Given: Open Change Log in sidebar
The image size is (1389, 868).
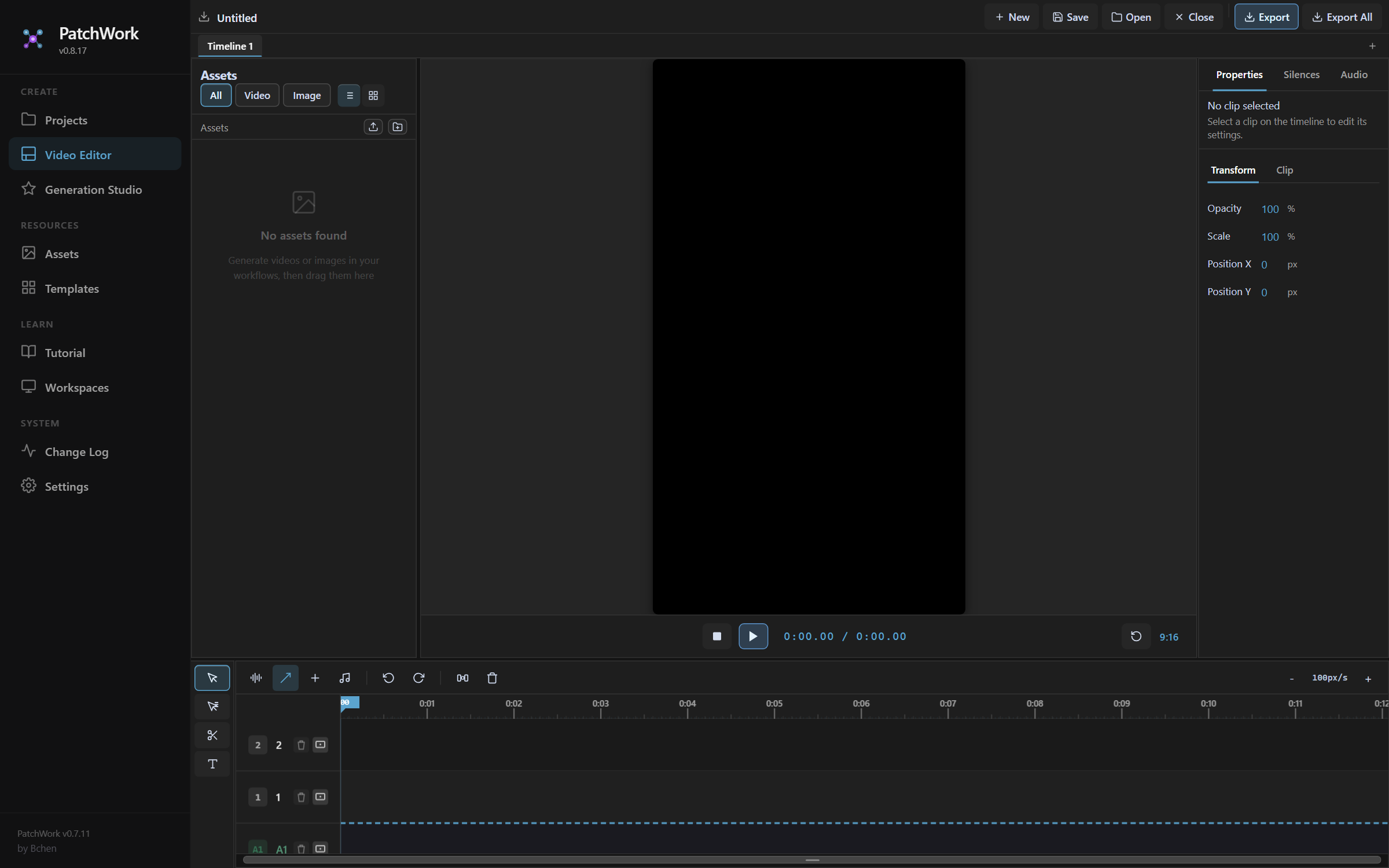Looking at the screenshot, I should [x=95, y=451].
